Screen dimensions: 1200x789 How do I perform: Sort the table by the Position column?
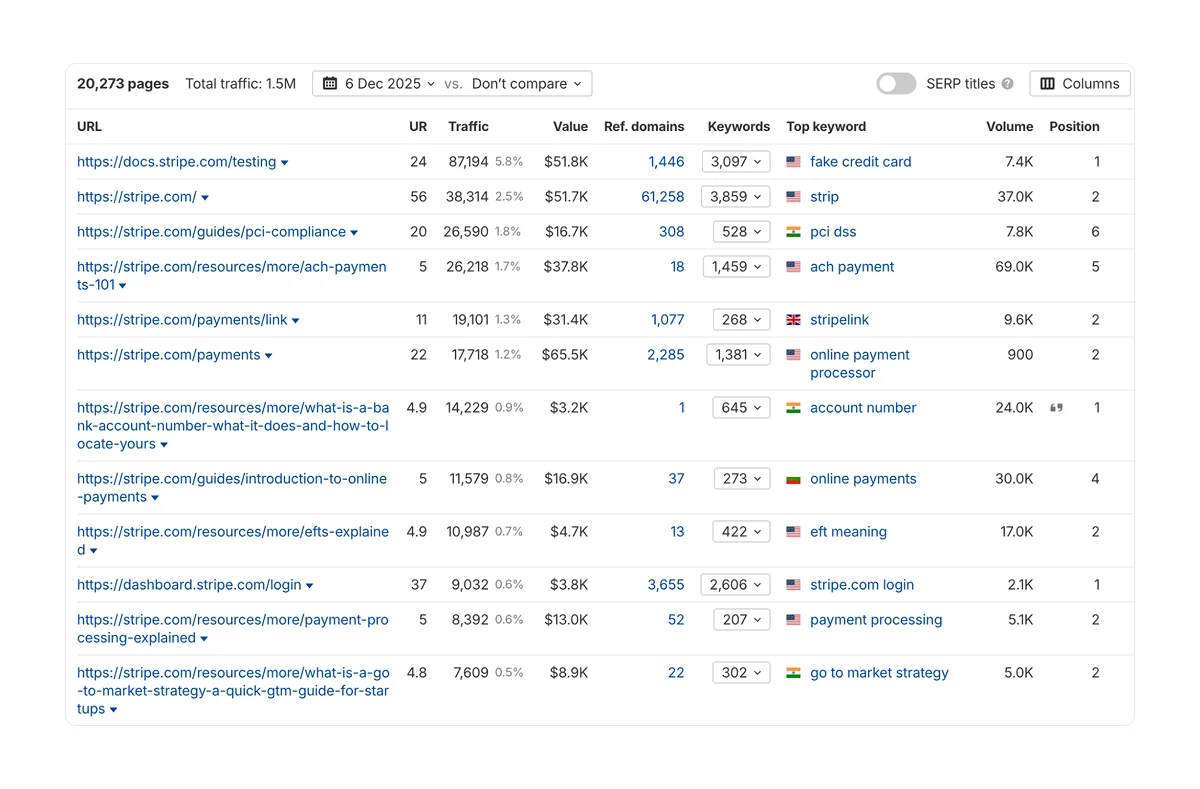pyautogui.click(x=1074, y=127)
